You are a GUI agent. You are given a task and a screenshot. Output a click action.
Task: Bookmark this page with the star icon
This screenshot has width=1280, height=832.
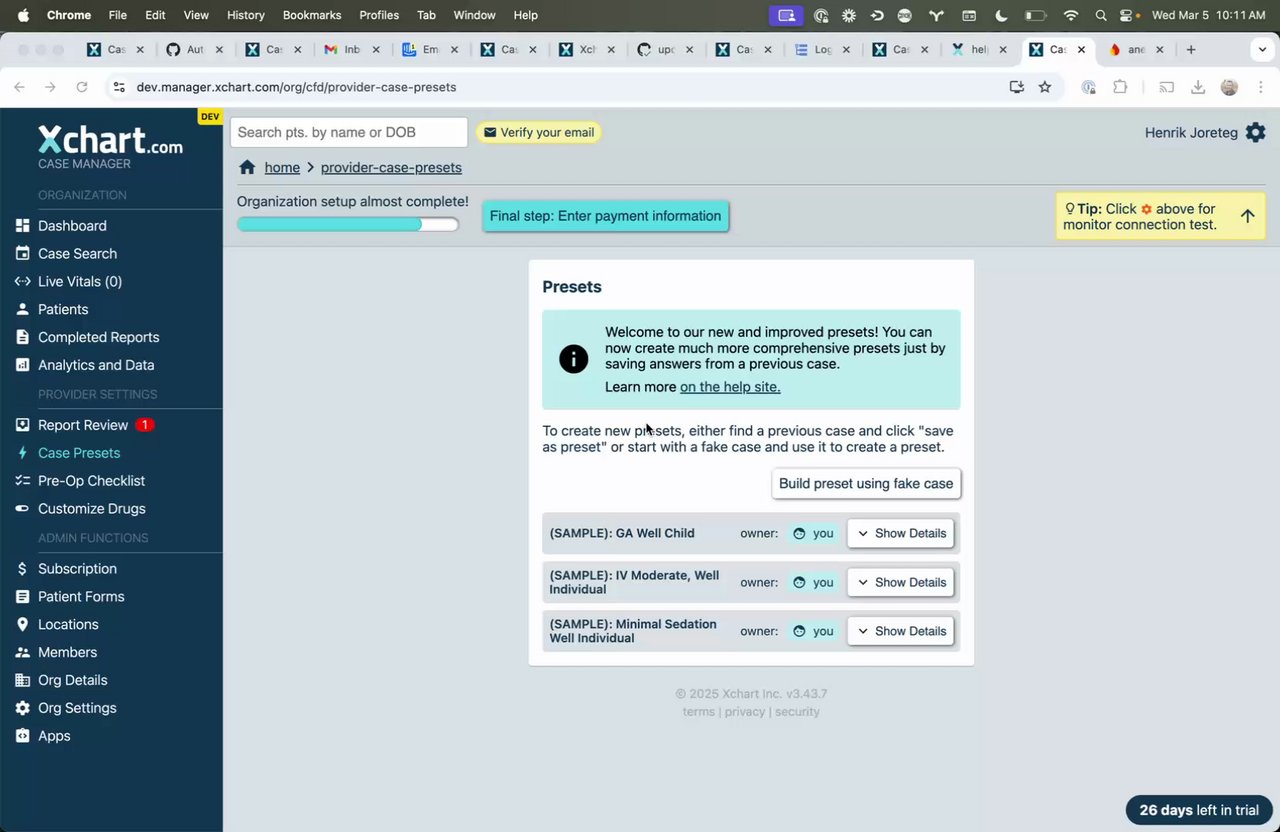1045,87
